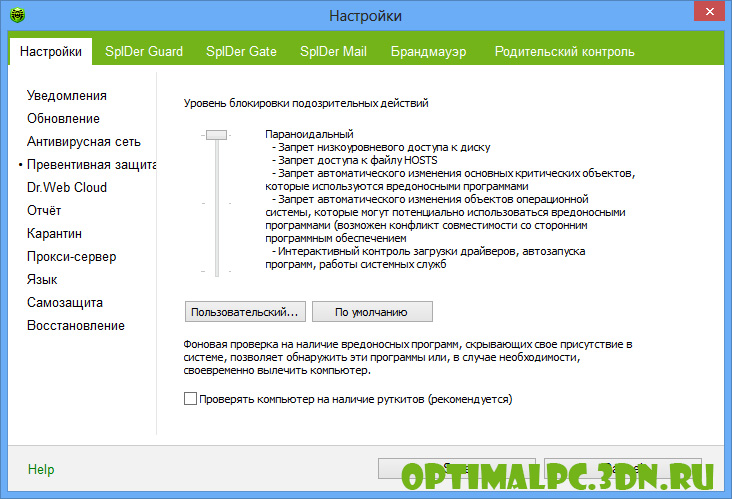The width and height of the screenshot is (732, 499).
Task: Open the Уведомления settings section
Action: click(67, 96)
